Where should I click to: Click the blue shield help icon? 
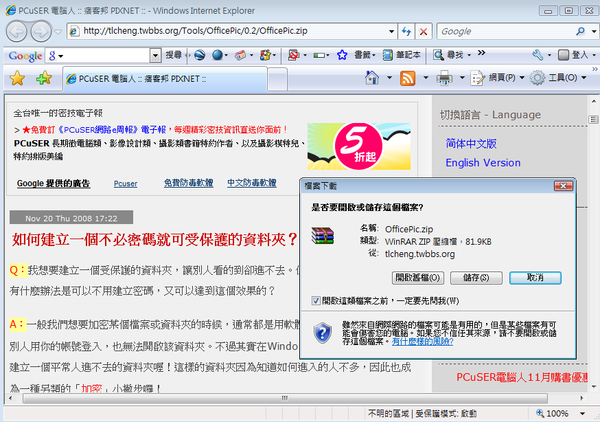pos(323,332)
